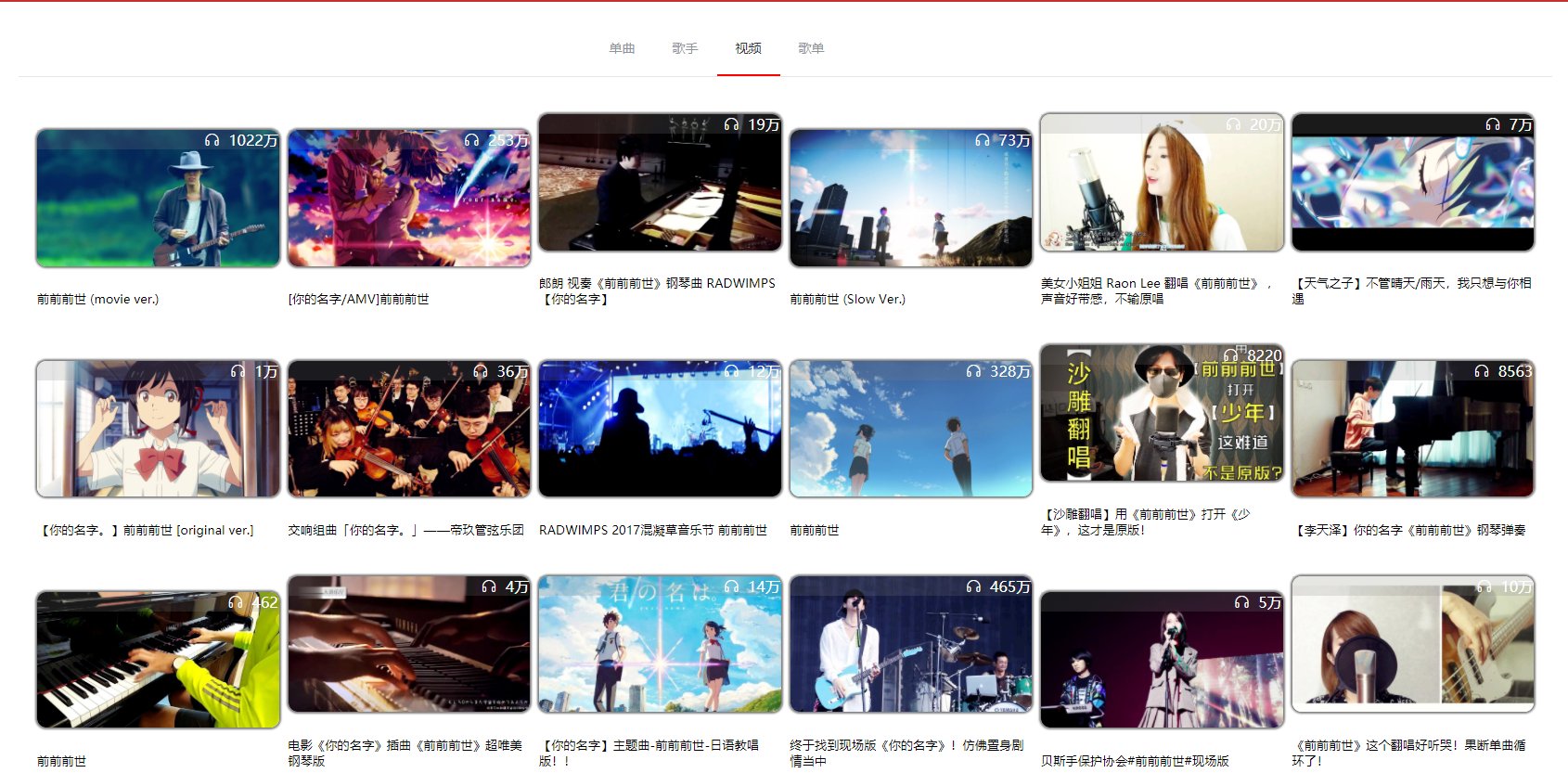
Task: Open the 郎朗 piano performance video thumbnail
Action: (x=660, y=182)
